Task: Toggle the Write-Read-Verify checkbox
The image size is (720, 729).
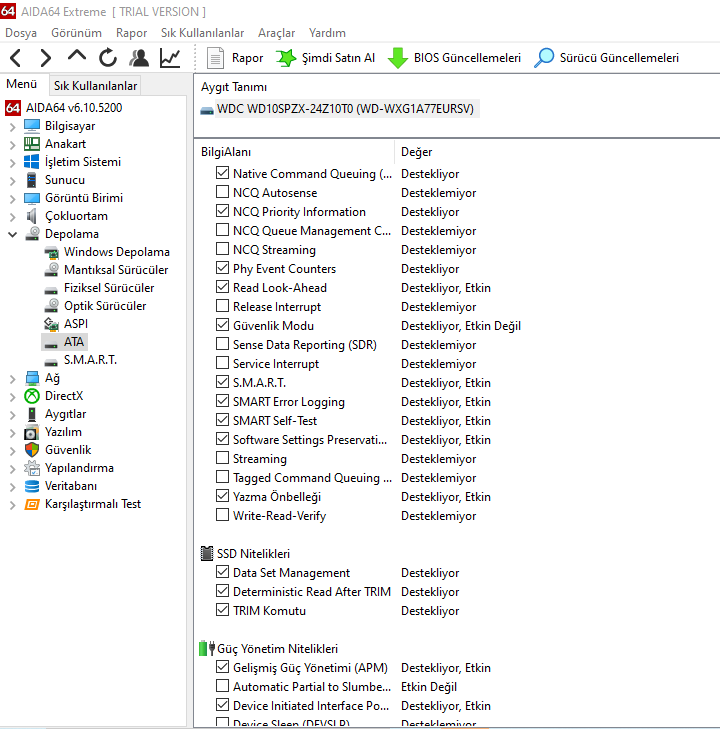Action: (x=222, y=515)
